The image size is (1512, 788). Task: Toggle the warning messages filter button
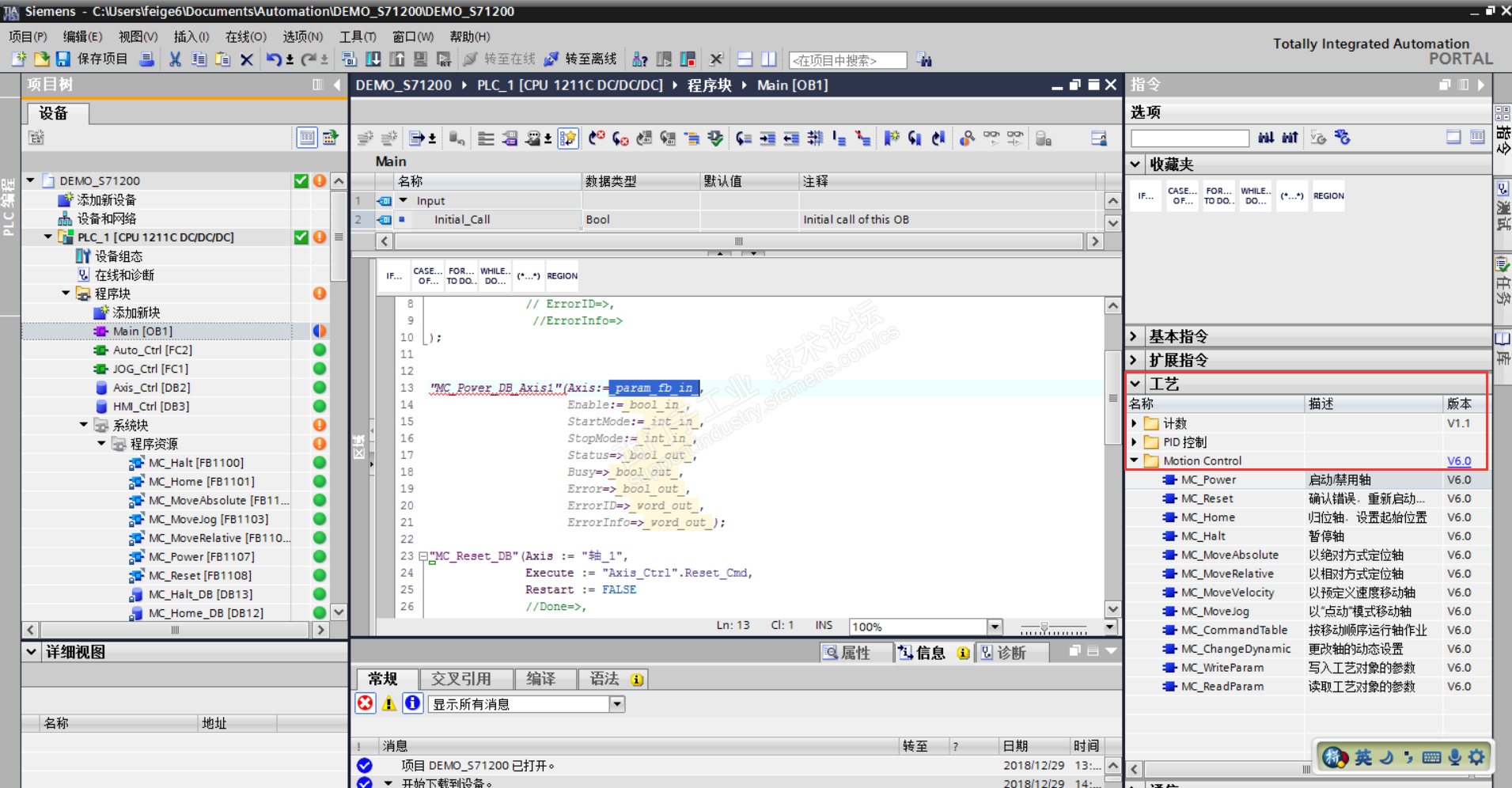pyautogui.click(x=388, y=703)
